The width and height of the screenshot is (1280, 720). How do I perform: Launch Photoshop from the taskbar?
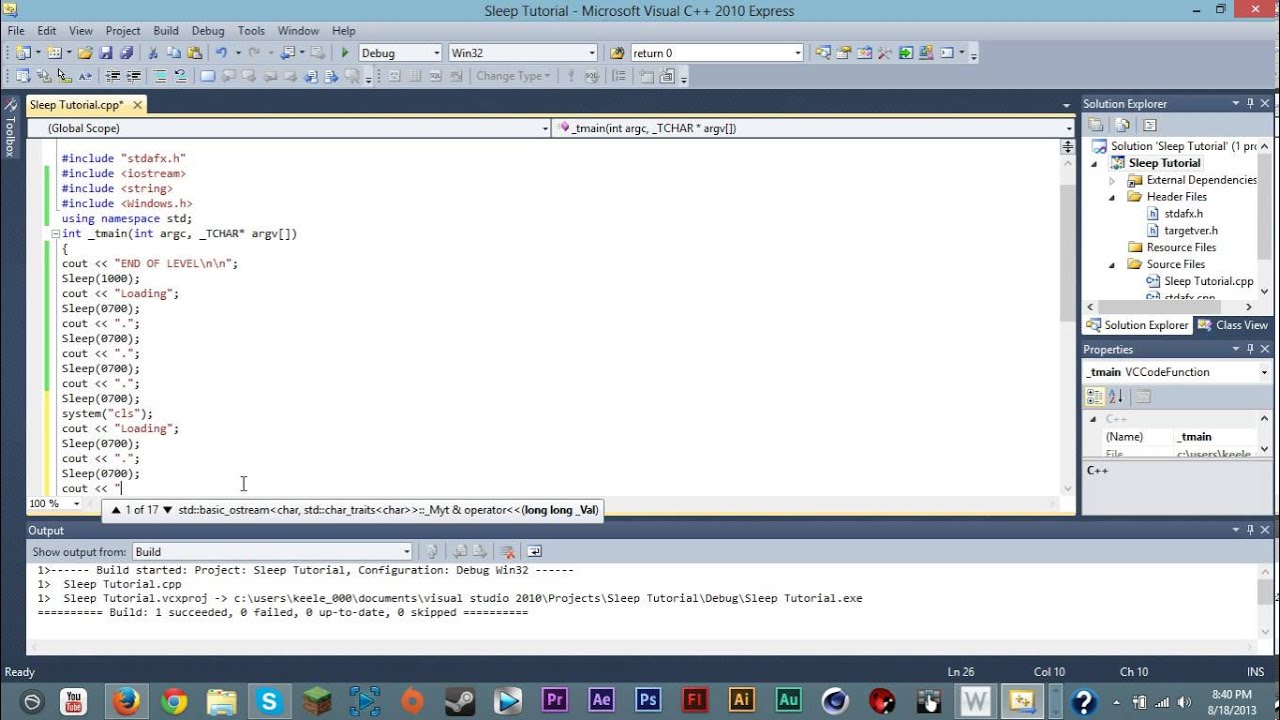click(x=648, y=700)
